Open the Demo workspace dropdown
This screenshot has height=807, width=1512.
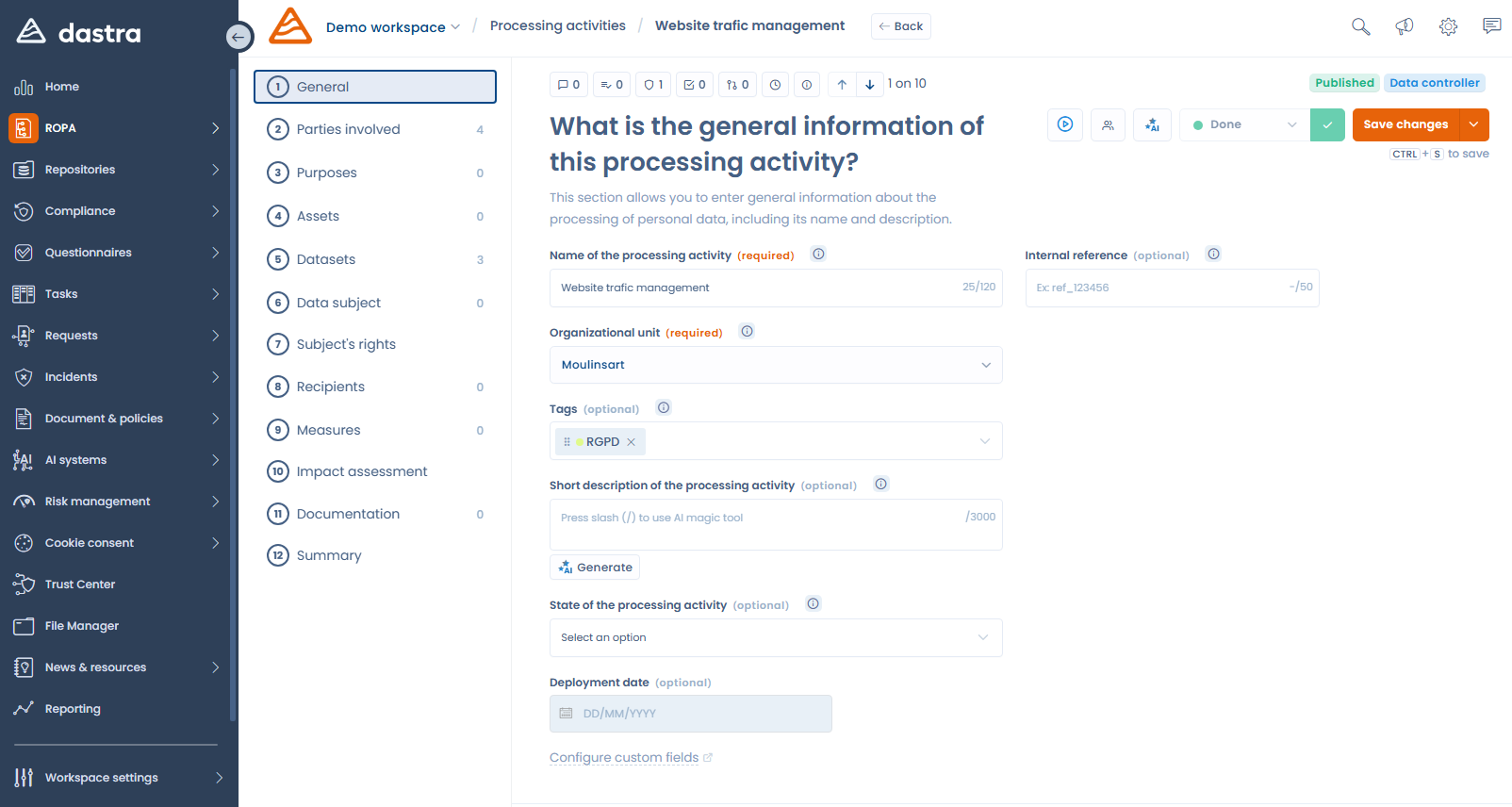click(393, 27)
